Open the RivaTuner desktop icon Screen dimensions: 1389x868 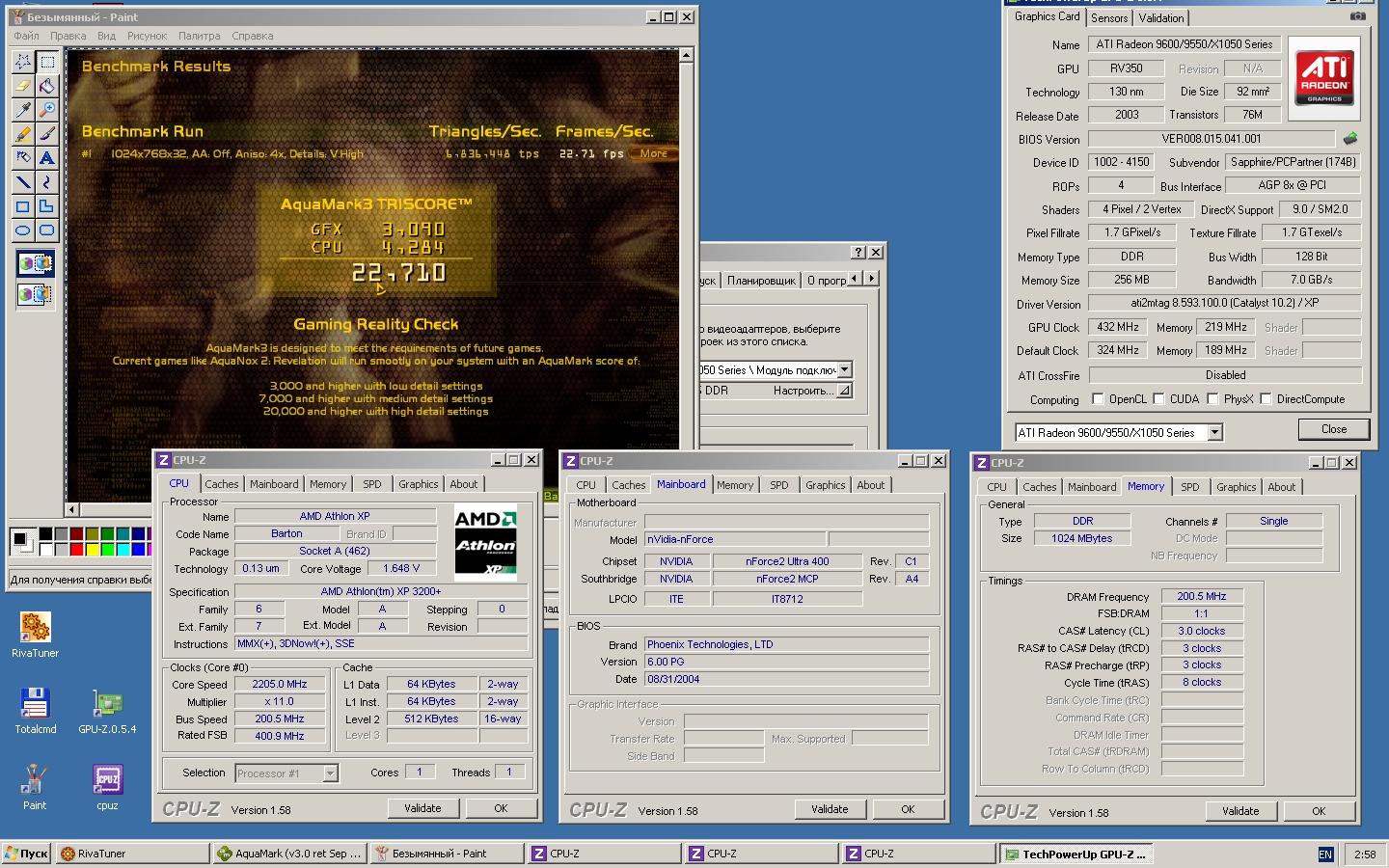[35, 634]
